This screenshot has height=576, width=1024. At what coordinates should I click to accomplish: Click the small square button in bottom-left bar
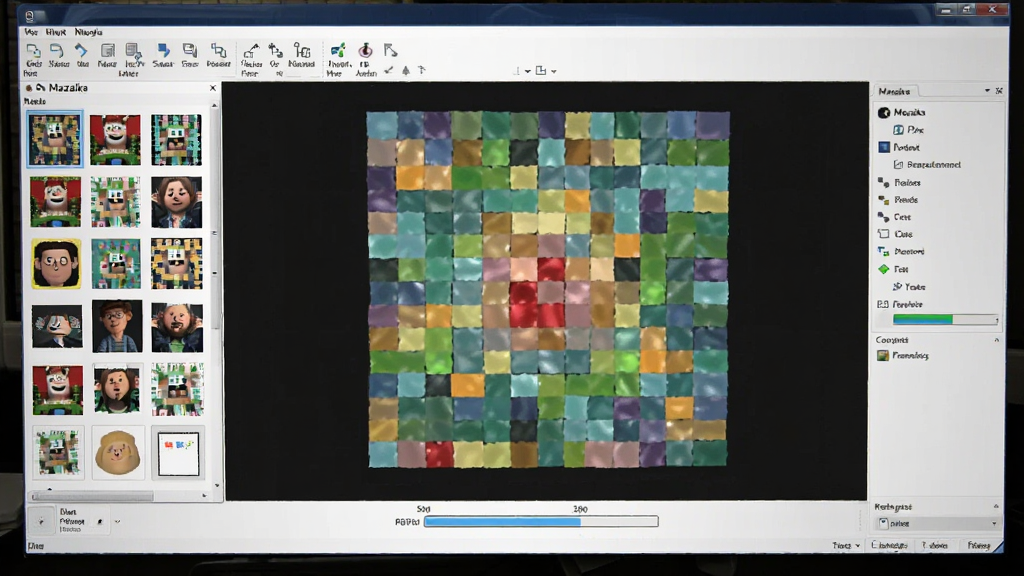tap(41, 521)
